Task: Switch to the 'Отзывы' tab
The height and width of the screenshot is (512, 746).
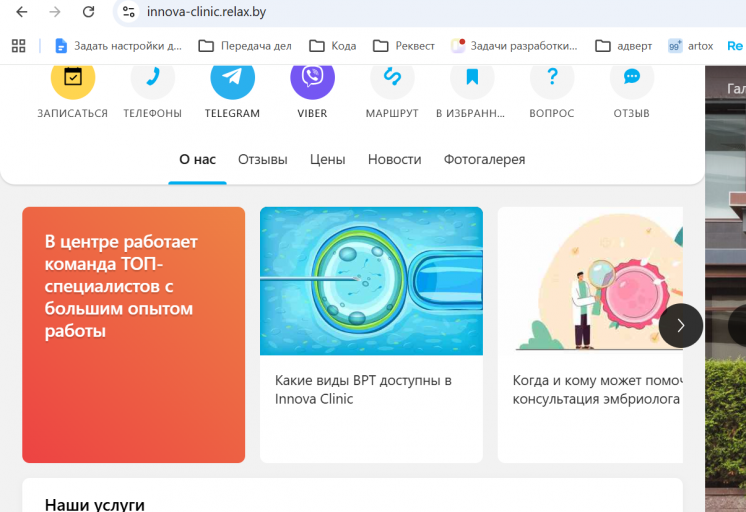Action: point(263,159)
